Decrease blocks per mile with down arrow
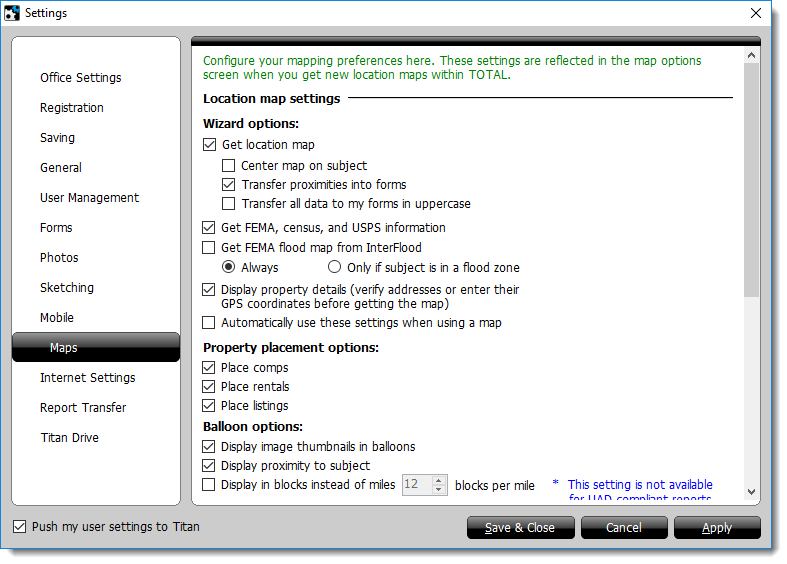This screenshot has height=564, width=787. pos(439,489)
